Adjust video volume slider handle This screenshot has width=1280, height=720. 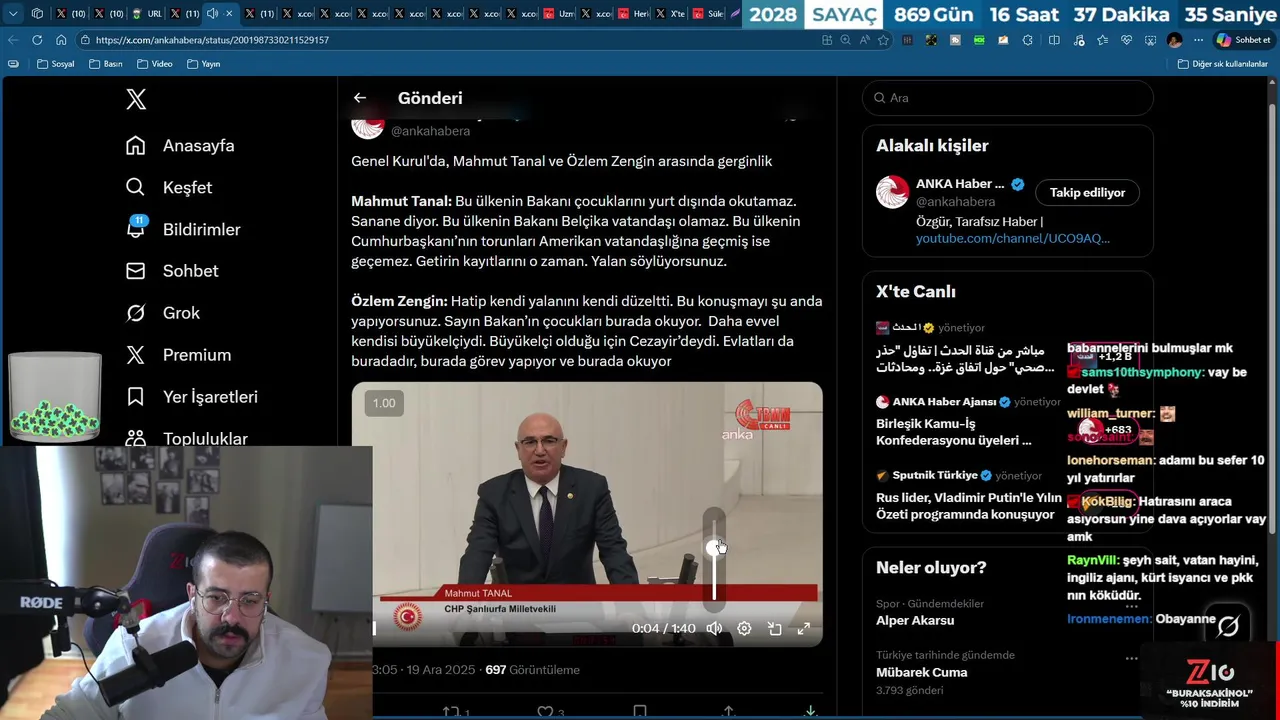click(714, 547)
